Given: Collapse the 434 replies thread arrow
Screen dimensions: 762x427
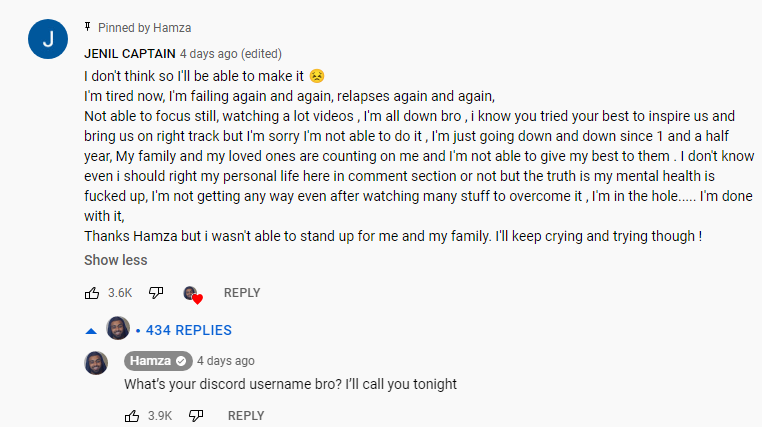Looking at the screenshot, I should (x=91, y=331).
